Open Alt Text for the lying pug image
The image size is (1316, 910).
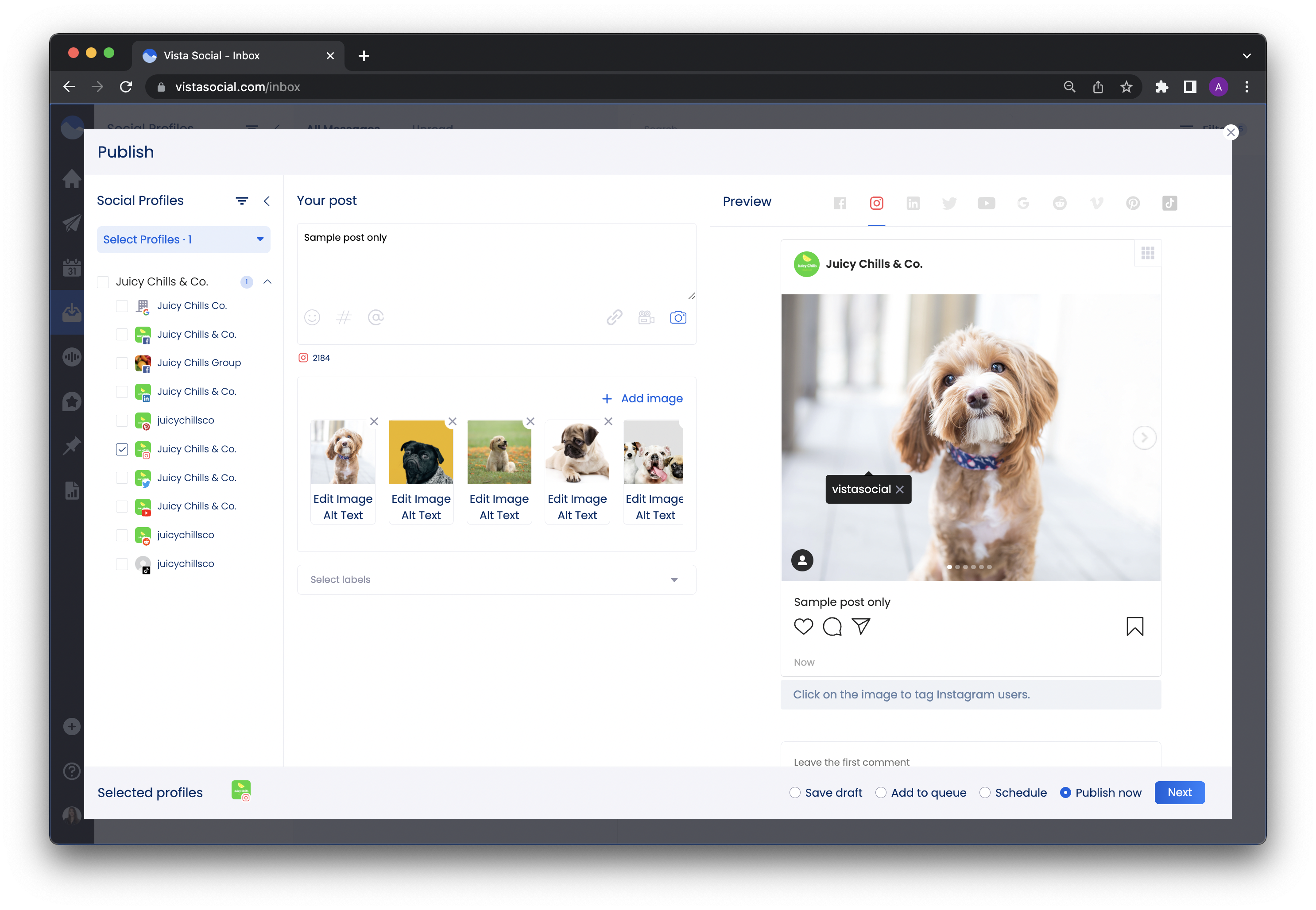pyautogui.click(x=577, y=516)
